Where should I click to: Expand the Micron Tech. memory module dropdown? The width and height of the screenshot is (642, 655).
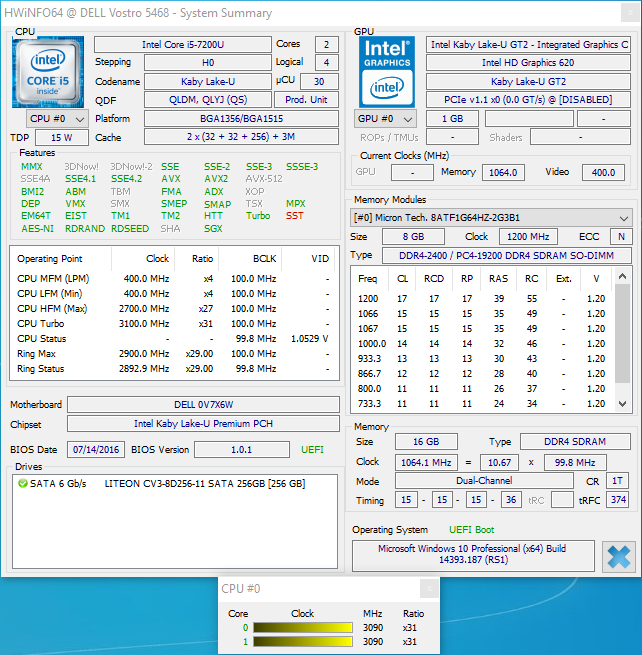(x=491, y=218)
